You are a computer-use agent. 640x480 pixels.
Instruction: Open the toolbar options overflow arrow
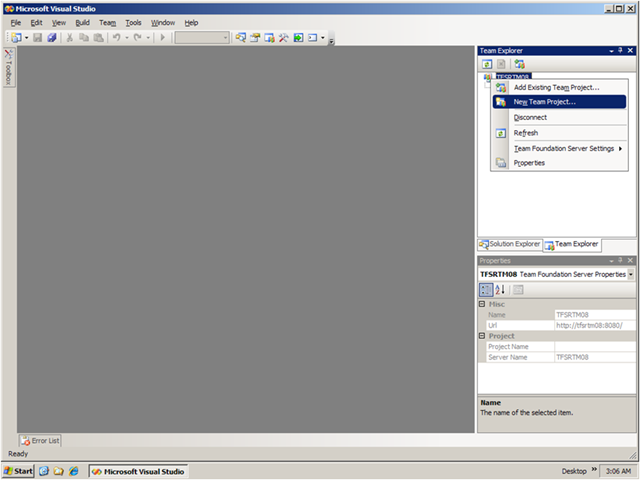click(x=331, y=41)
